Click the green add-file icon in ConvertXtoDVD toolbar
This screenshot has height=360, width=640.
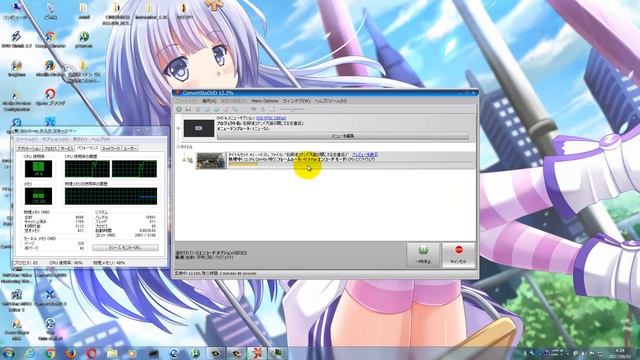point(179,109)
